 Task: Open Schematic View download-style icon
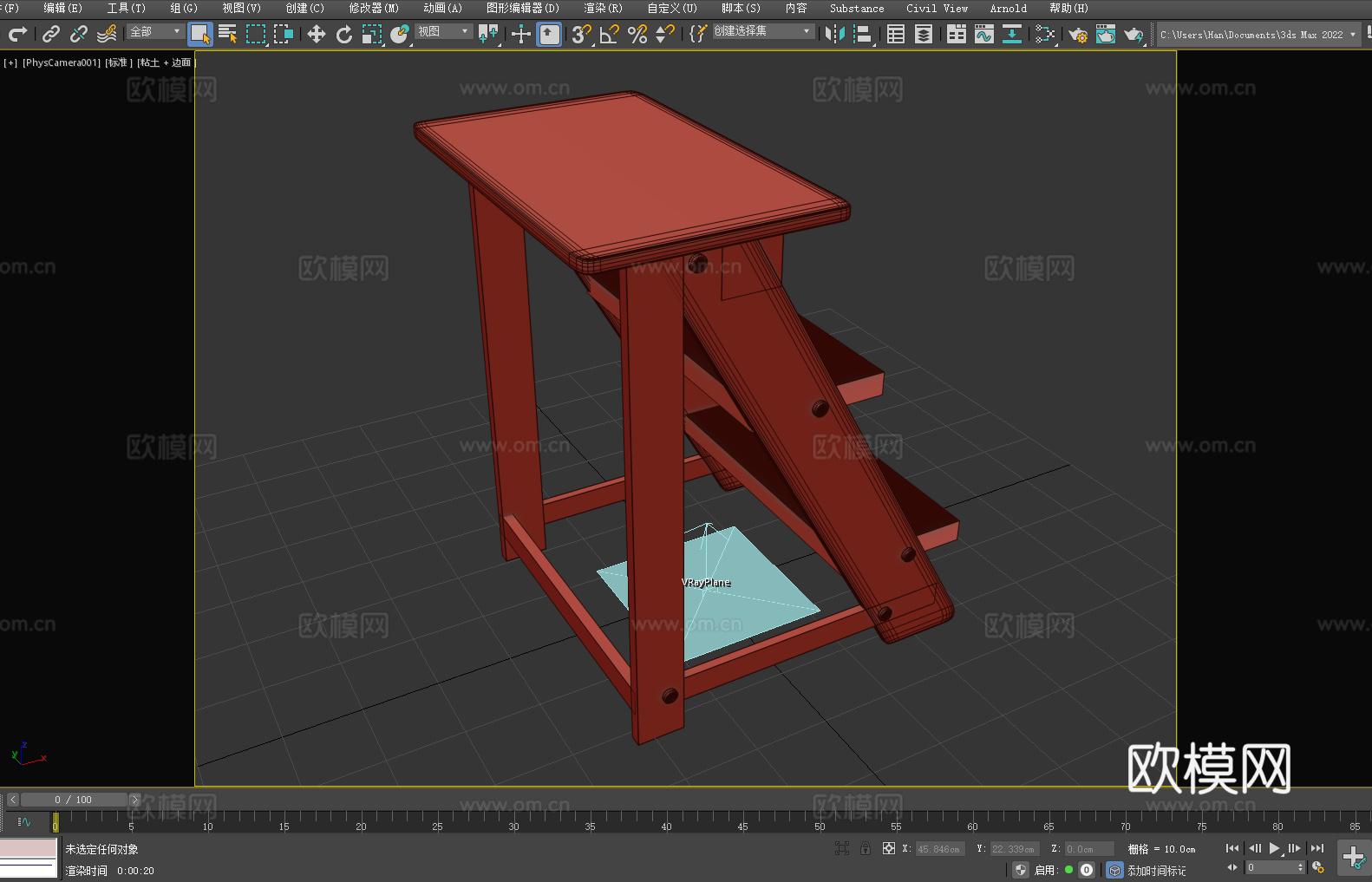point(1012,34)
